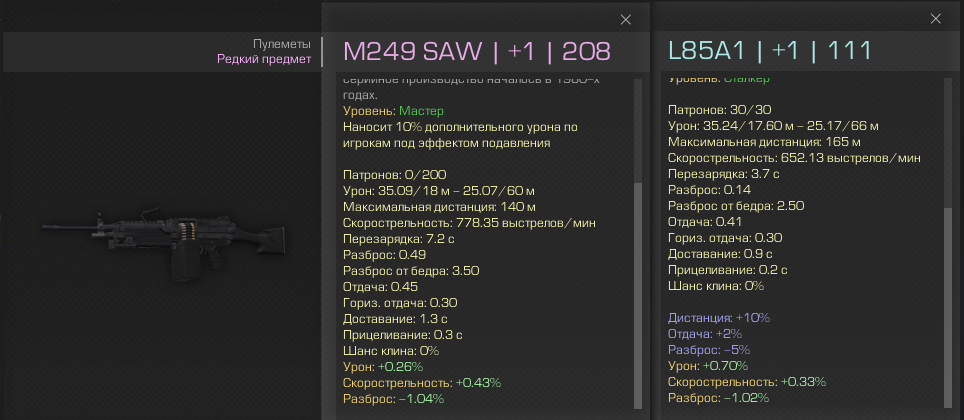Click 'Урон: 35.09/18 м' line

click(x=439, y=191)
